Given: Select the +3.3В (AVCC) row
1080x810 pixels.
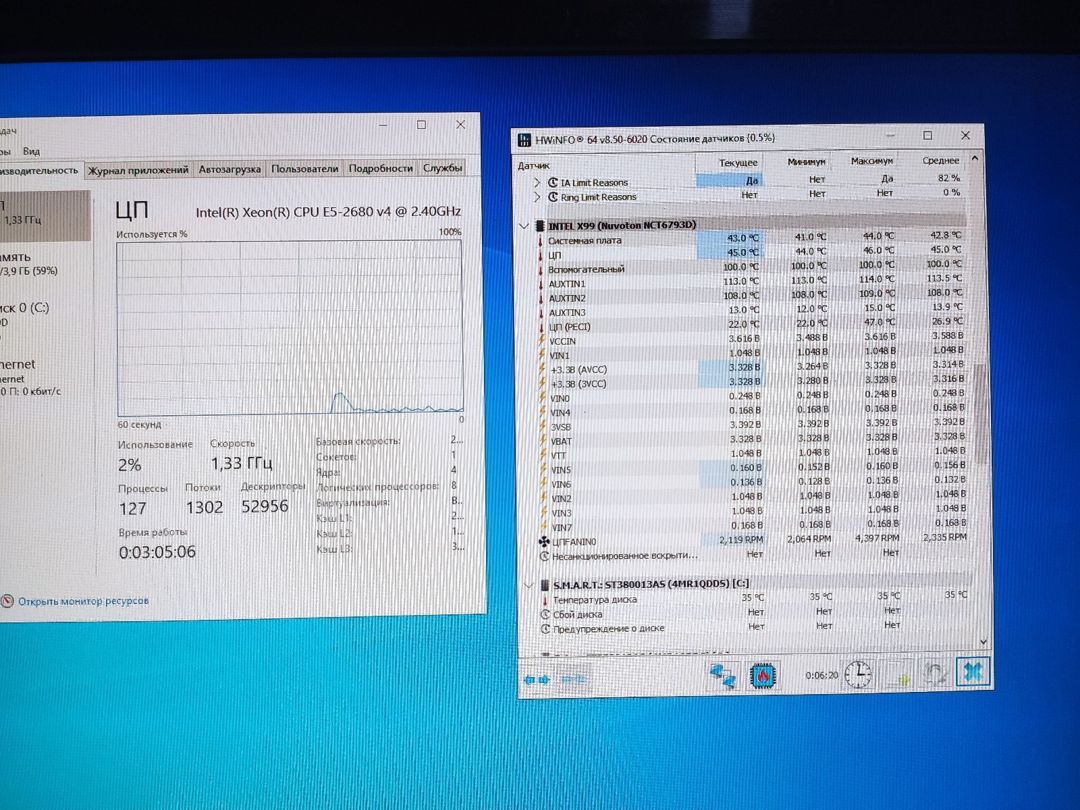Looking at the screenshot, I should click(751, 368).
